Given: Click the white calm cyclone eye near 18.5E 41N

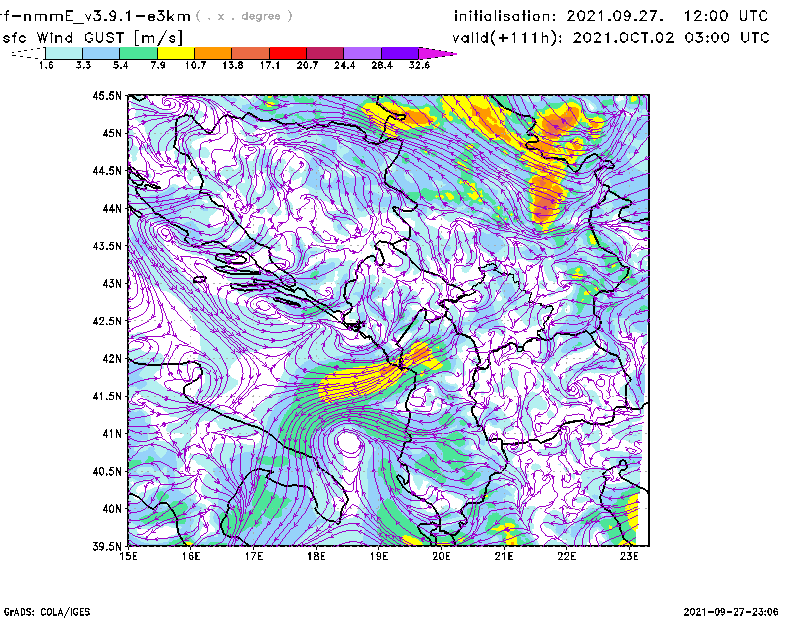Looking at the screenshot, I should [x=348, y=442].
